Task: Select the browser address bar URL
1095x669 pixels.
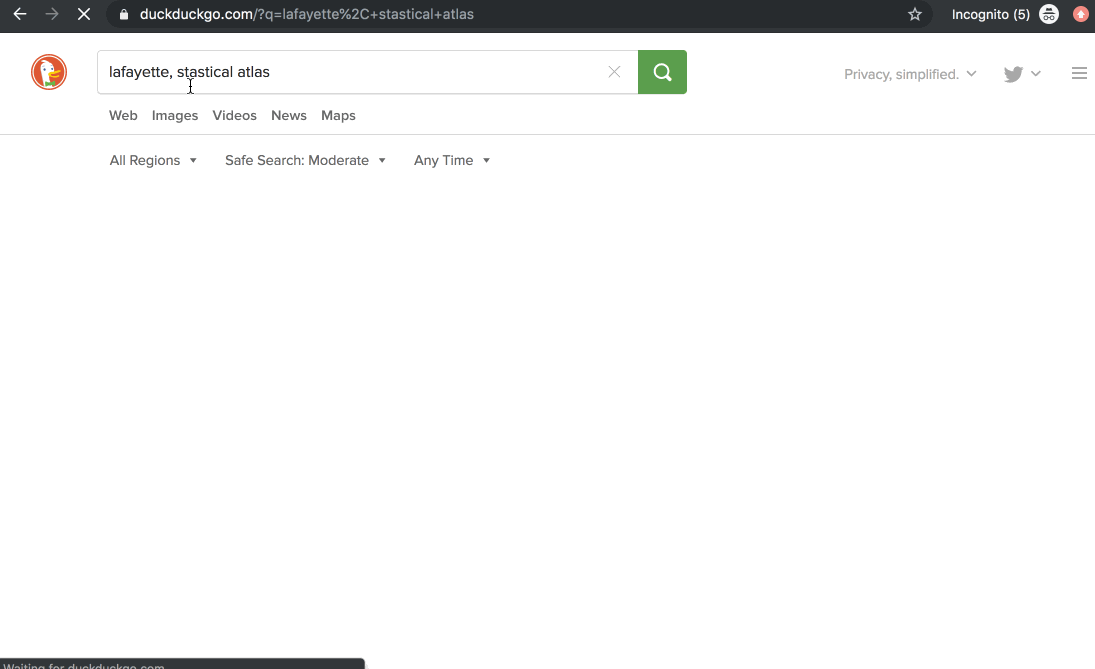Action: pos(307,14)
